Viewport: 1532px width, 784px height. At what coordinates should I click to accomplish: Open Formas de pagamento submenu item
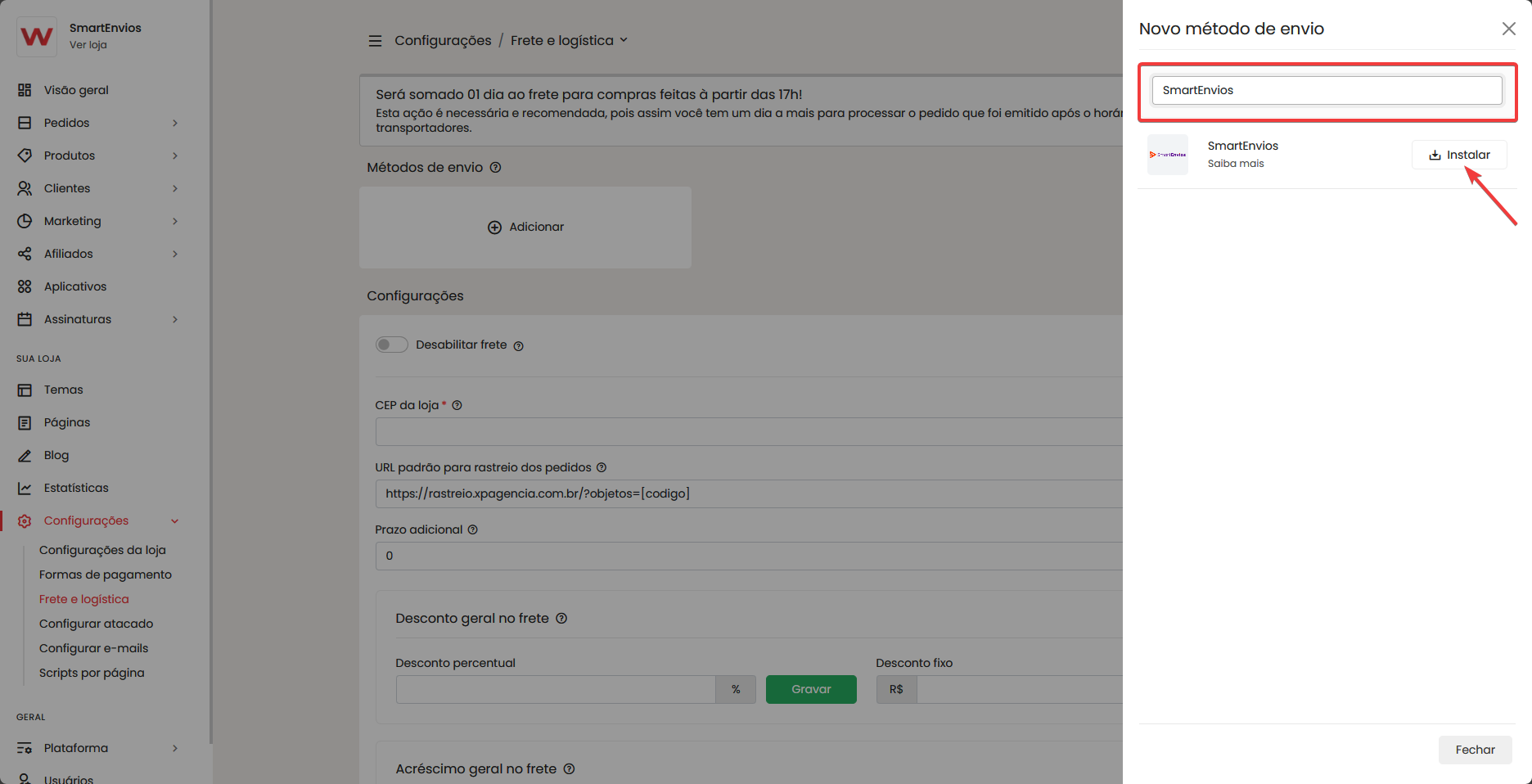pos(106,574)
